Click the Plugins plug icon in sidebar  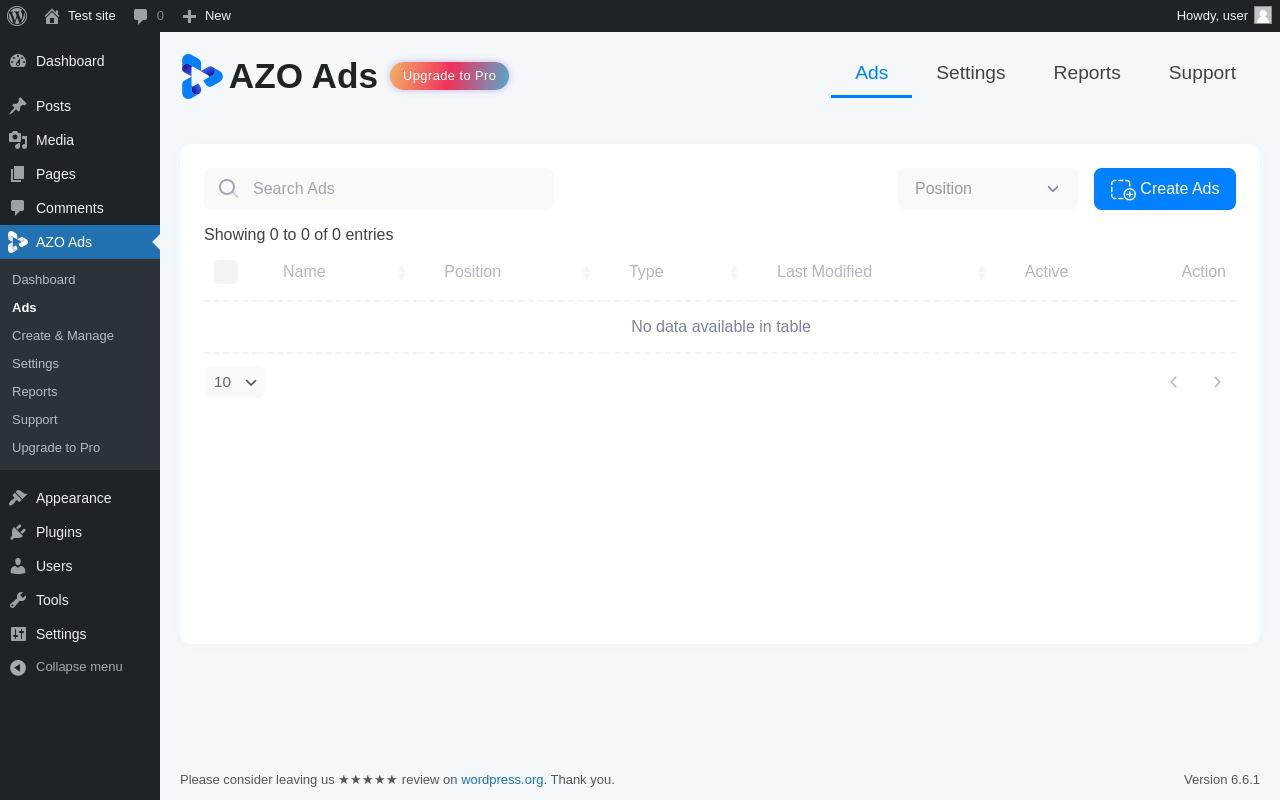point(18,532)
